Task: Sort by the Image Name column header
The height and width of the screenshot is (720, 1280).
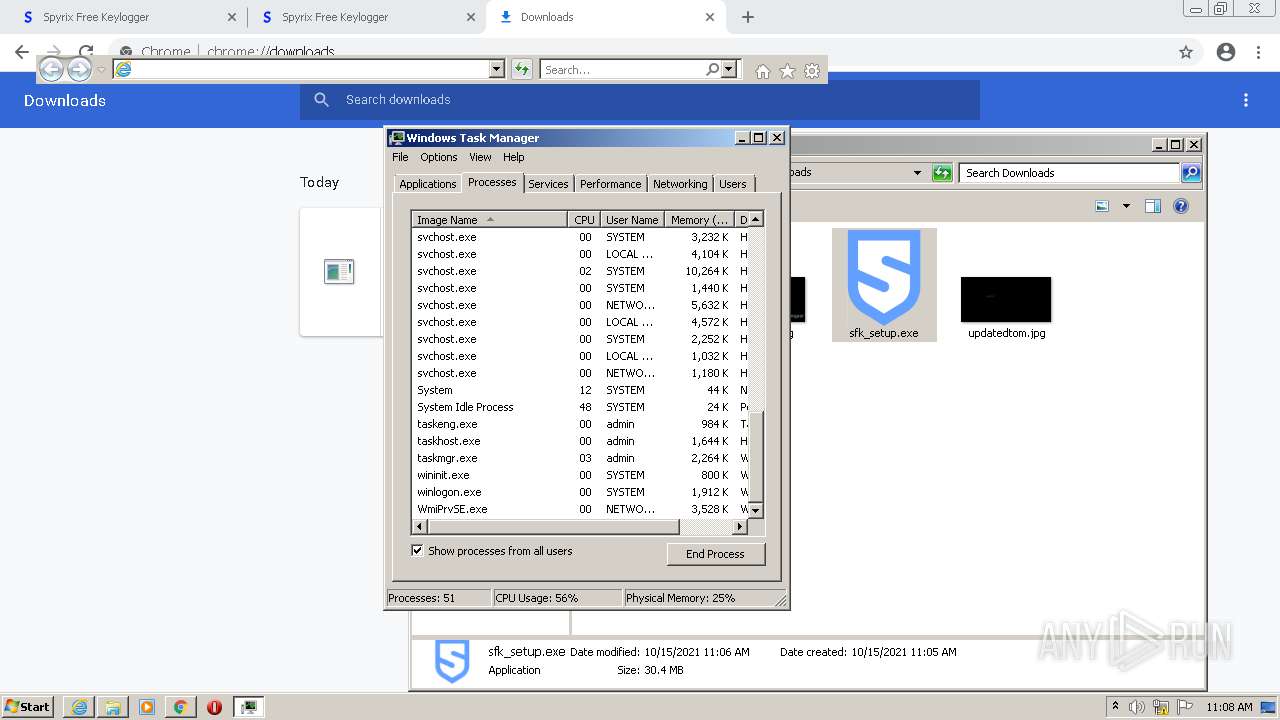Action: [490, 219]
